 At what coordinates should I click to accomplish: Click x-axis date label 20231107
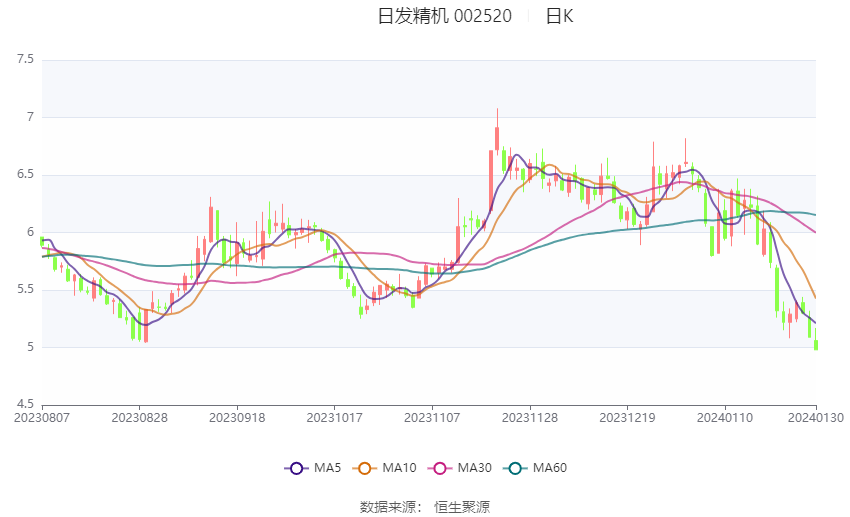[432, 418]
